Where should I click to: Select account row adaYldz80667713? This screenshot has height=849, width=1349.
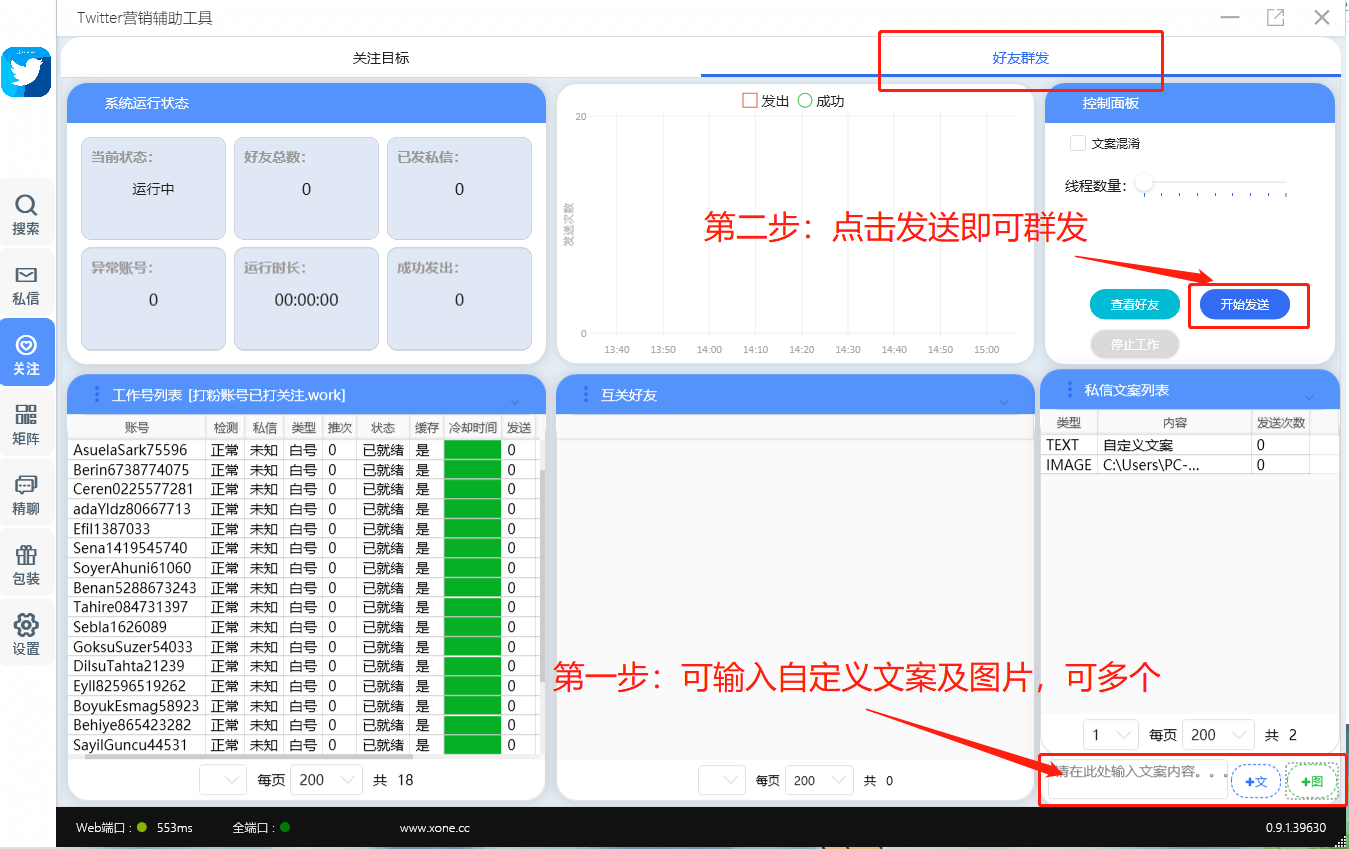point(303,509)
